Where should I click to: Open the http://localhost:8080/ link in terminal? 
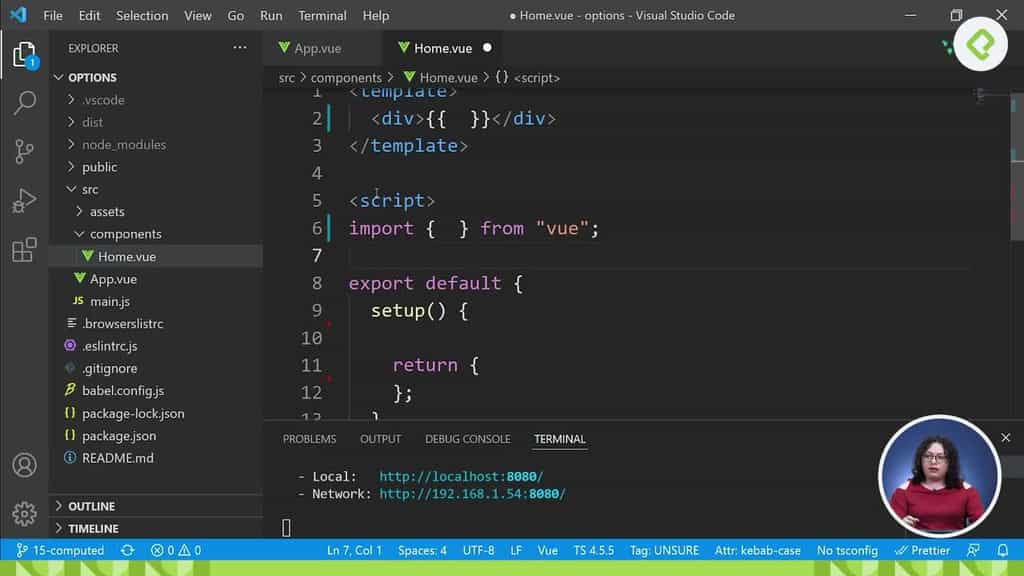461,476
